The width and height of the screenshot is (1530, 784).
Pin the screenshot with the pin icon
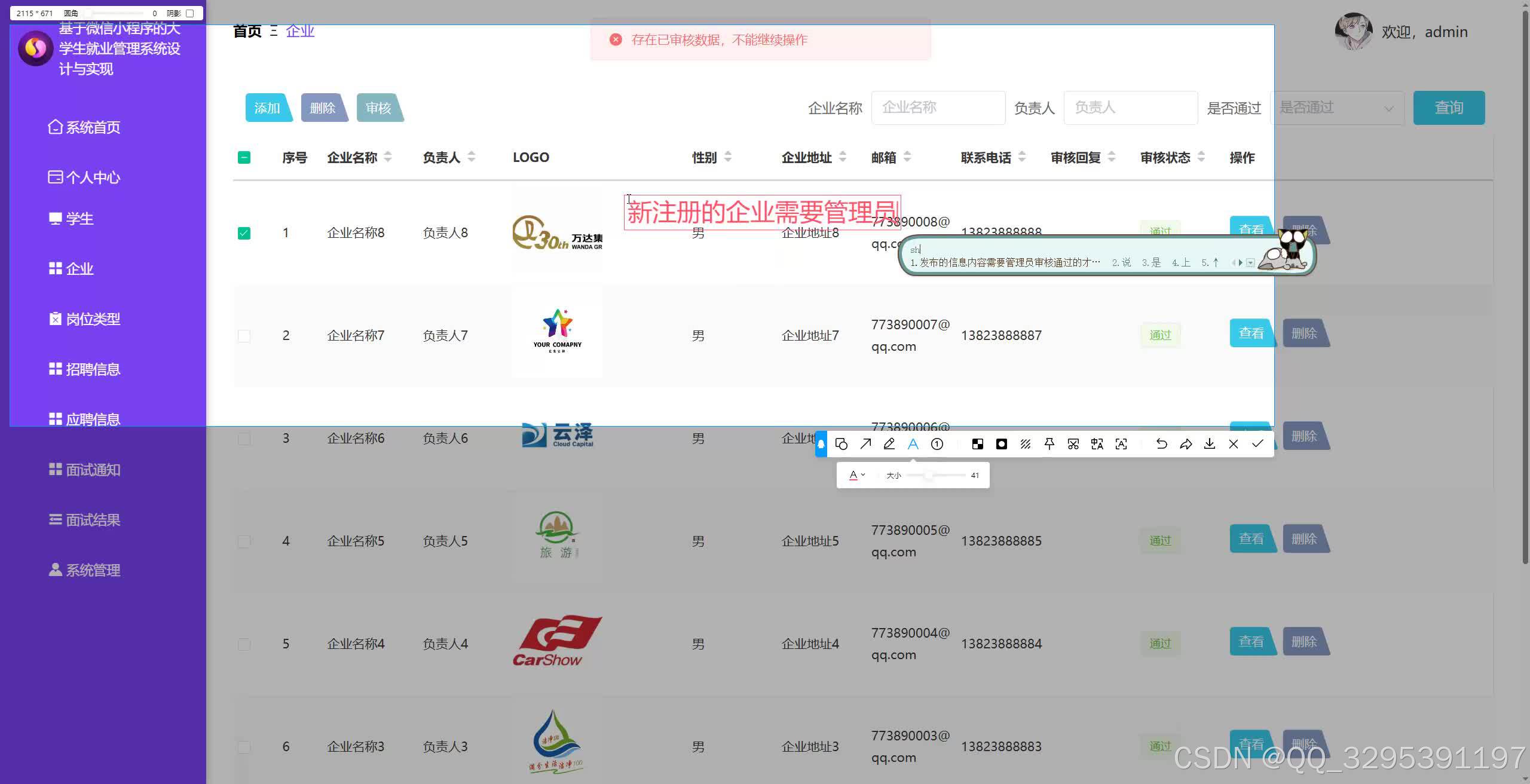(1049, 444)
